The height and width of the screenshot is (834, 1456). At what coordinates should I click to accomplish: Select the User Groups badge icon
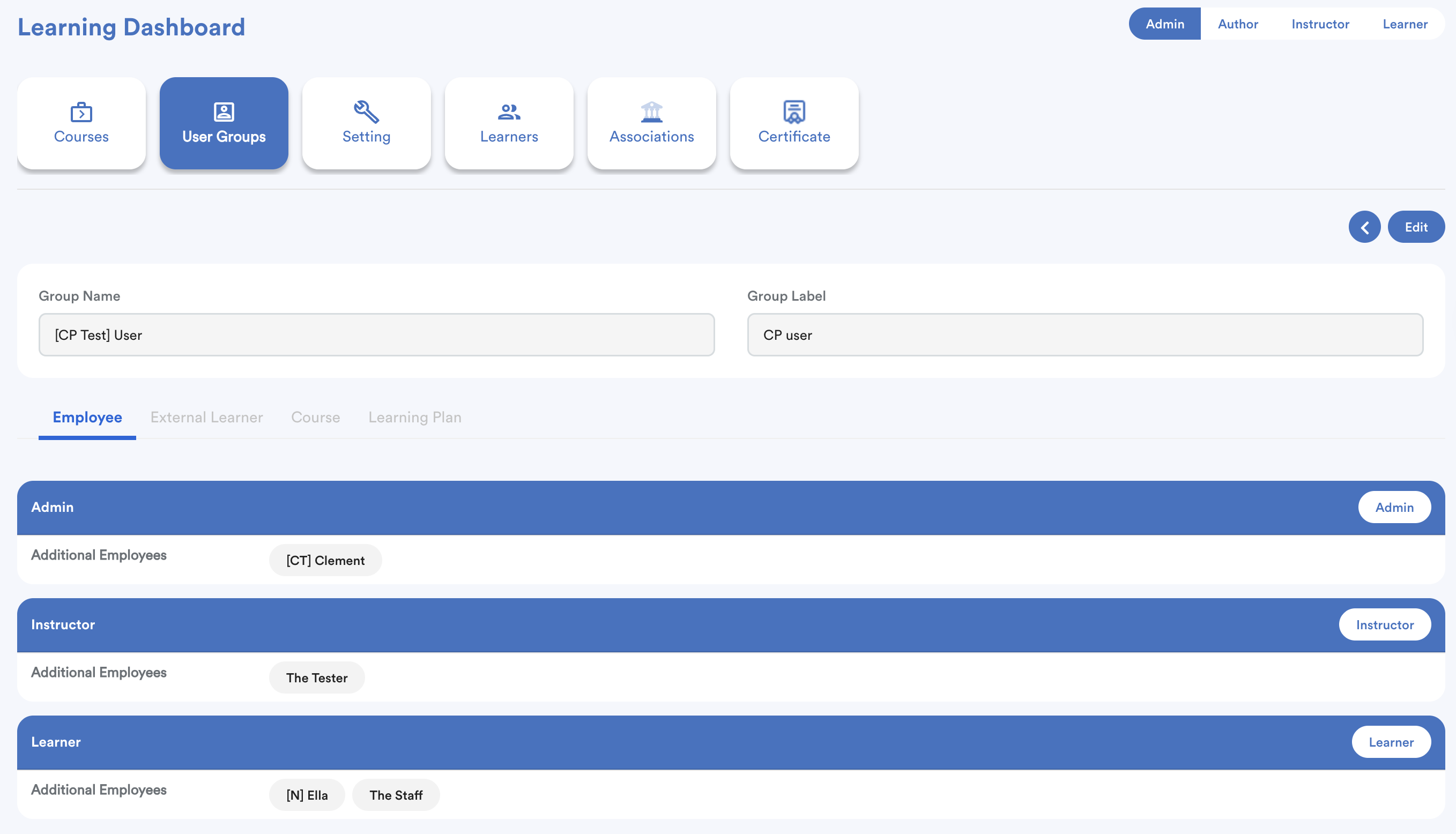(x=224, y=112)
